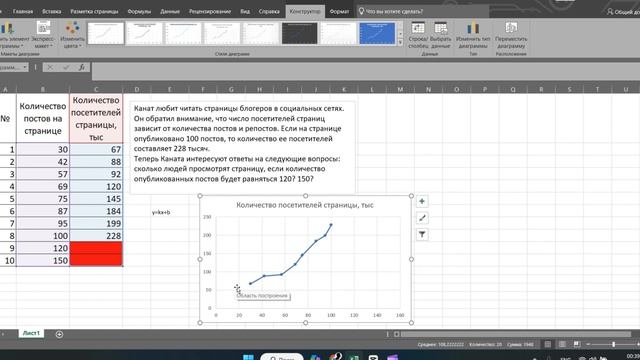Click the formula bar cancel X icon

pos(50,67)
